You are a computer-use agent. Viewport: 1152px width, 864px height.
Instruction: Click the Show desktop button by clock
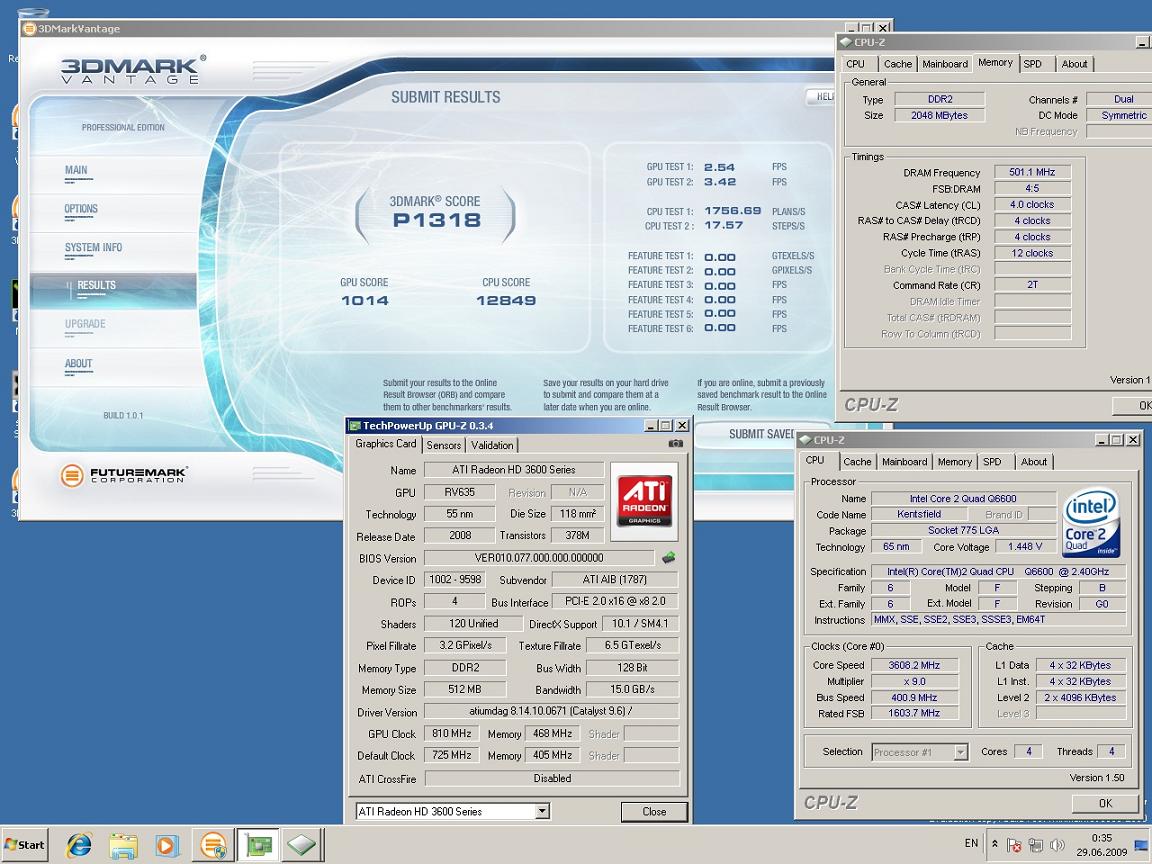pos(1142,845)
